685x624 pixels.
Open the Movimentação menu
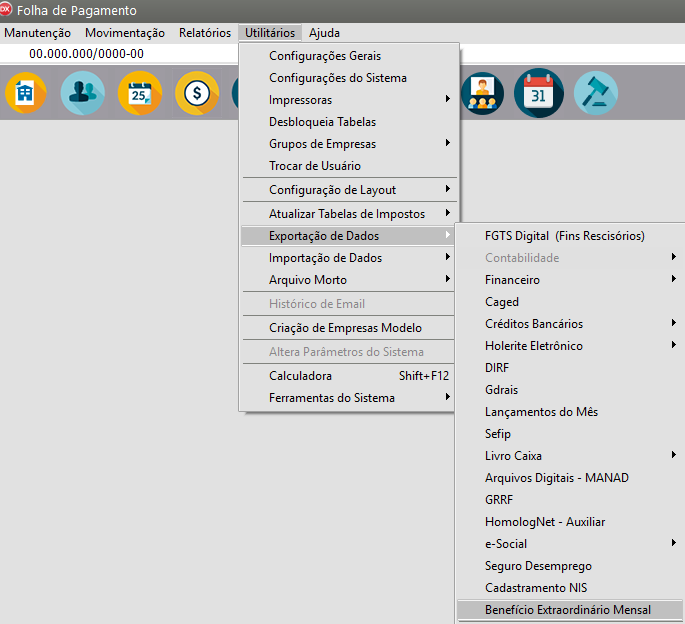coord(125,33)
